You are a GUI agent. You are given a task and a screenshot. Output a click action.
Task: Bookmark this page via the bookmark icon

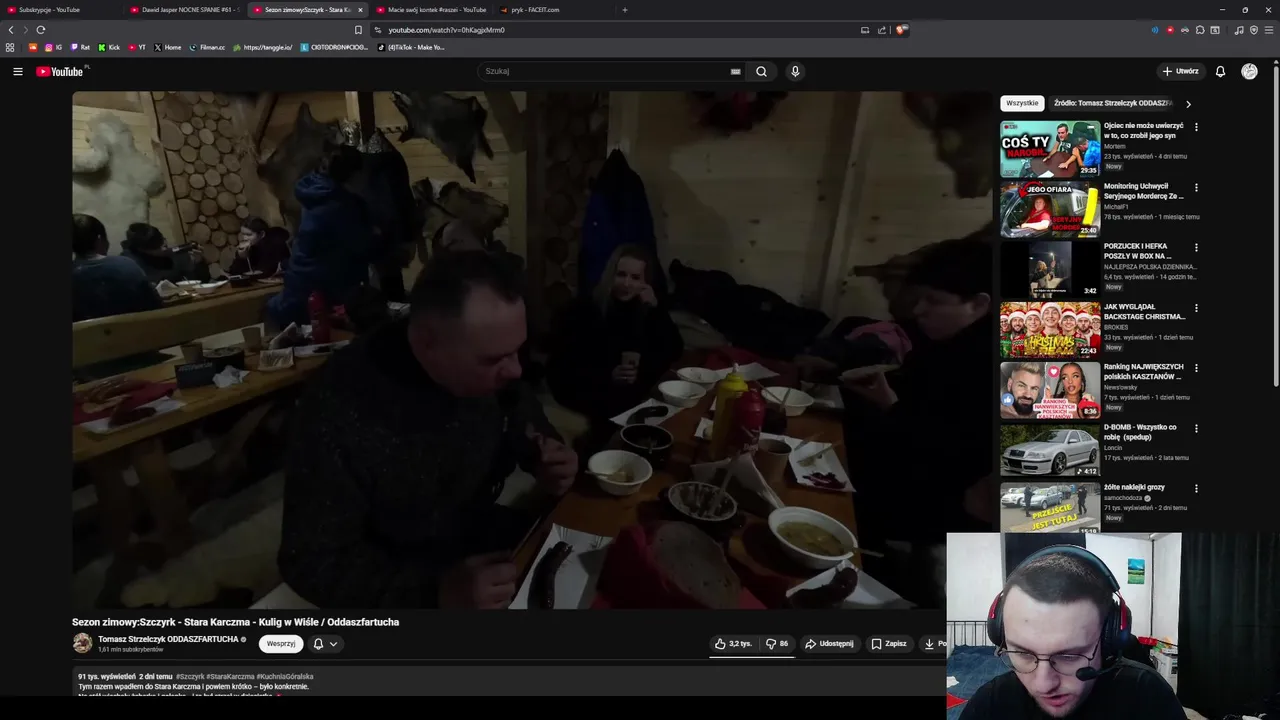(358, 30)
